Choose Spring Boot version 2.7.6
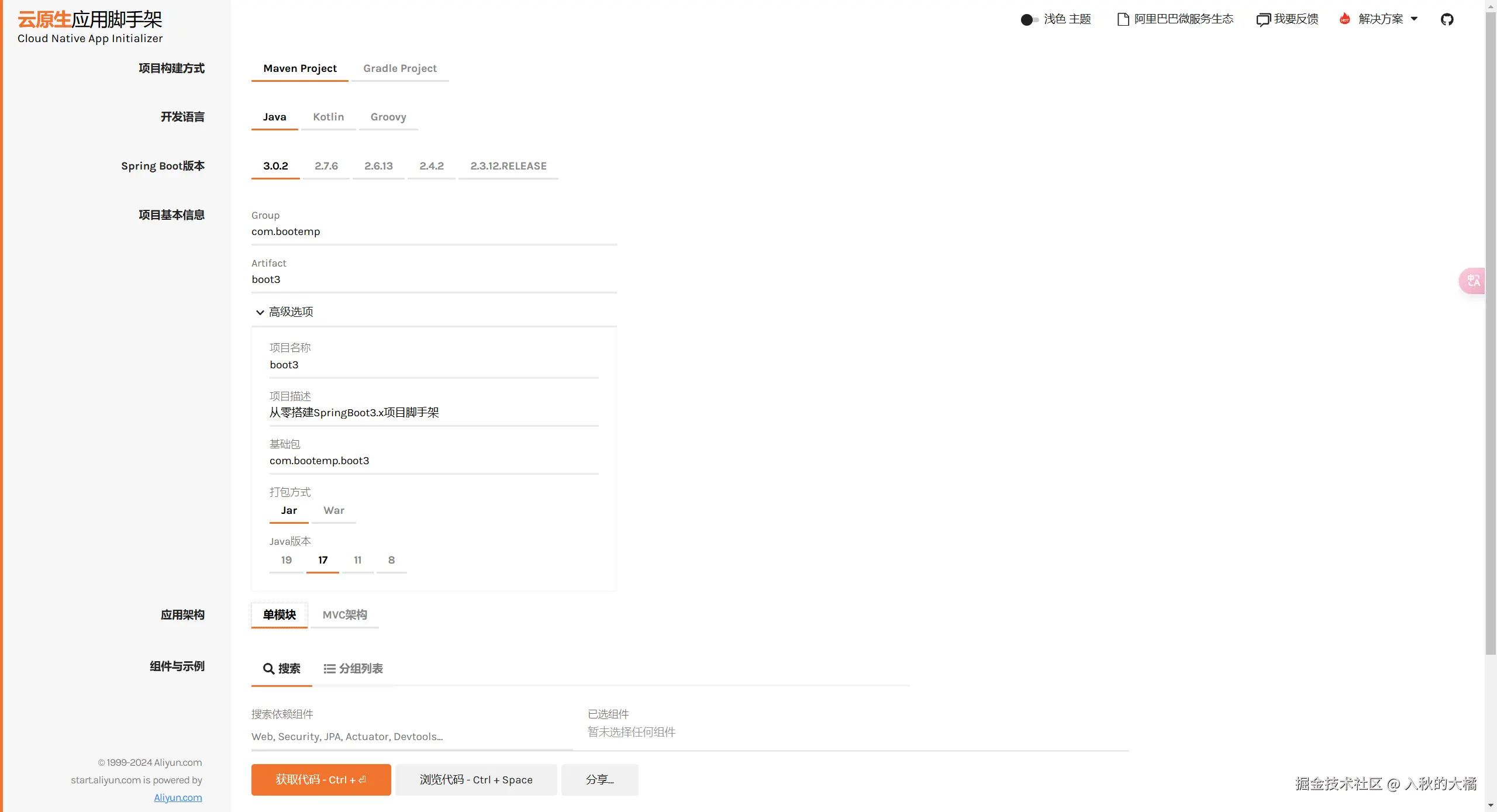Screen dimensions: 1497x812 [x=326, y=166]
